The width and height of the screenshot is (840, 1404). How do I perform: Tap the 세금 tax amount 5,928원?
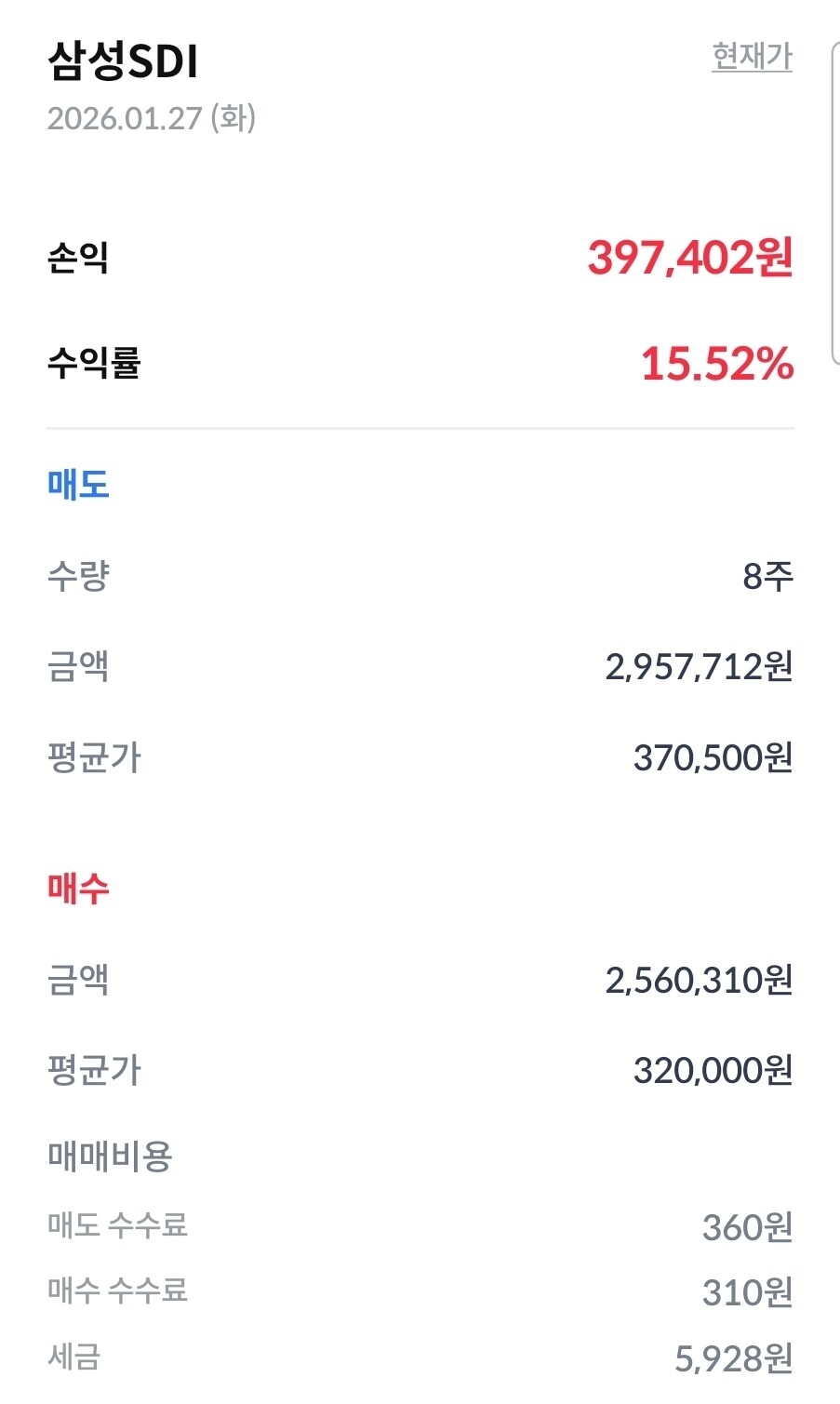point(733,1359)
